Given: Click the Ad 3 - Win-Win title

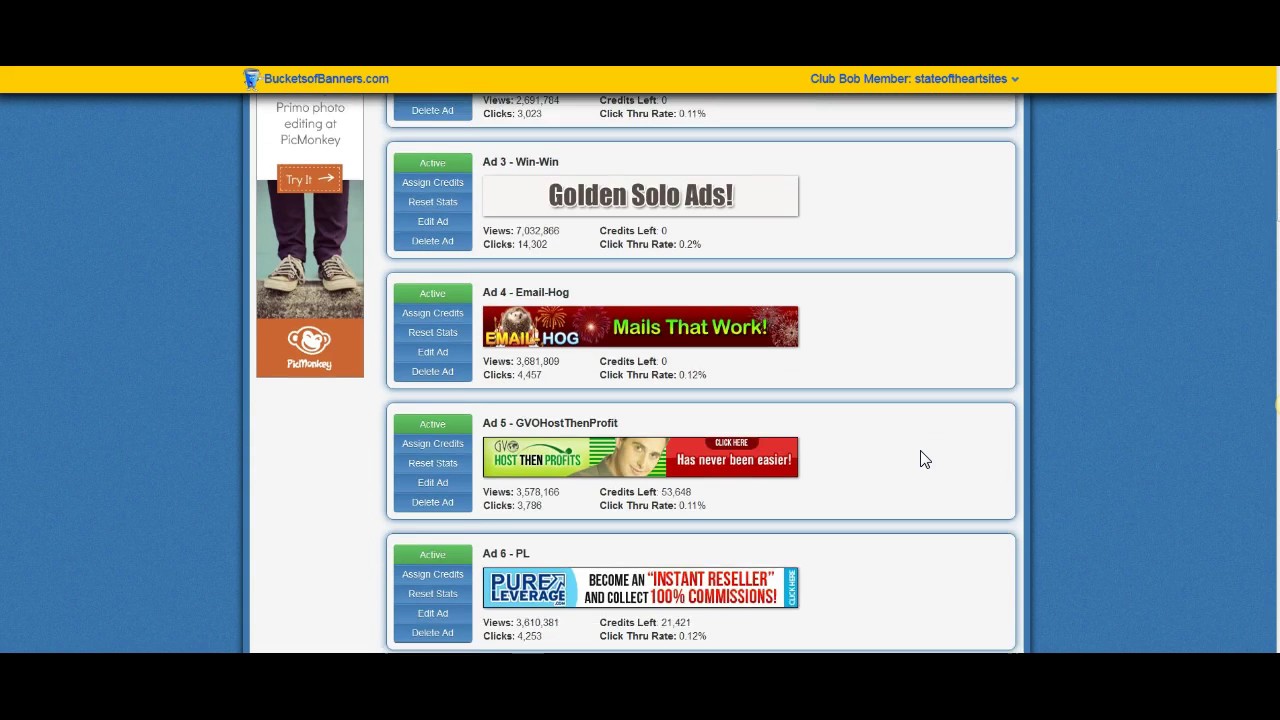Looking at the screenshot, I should pyautogui.click(x=520, y=162).
